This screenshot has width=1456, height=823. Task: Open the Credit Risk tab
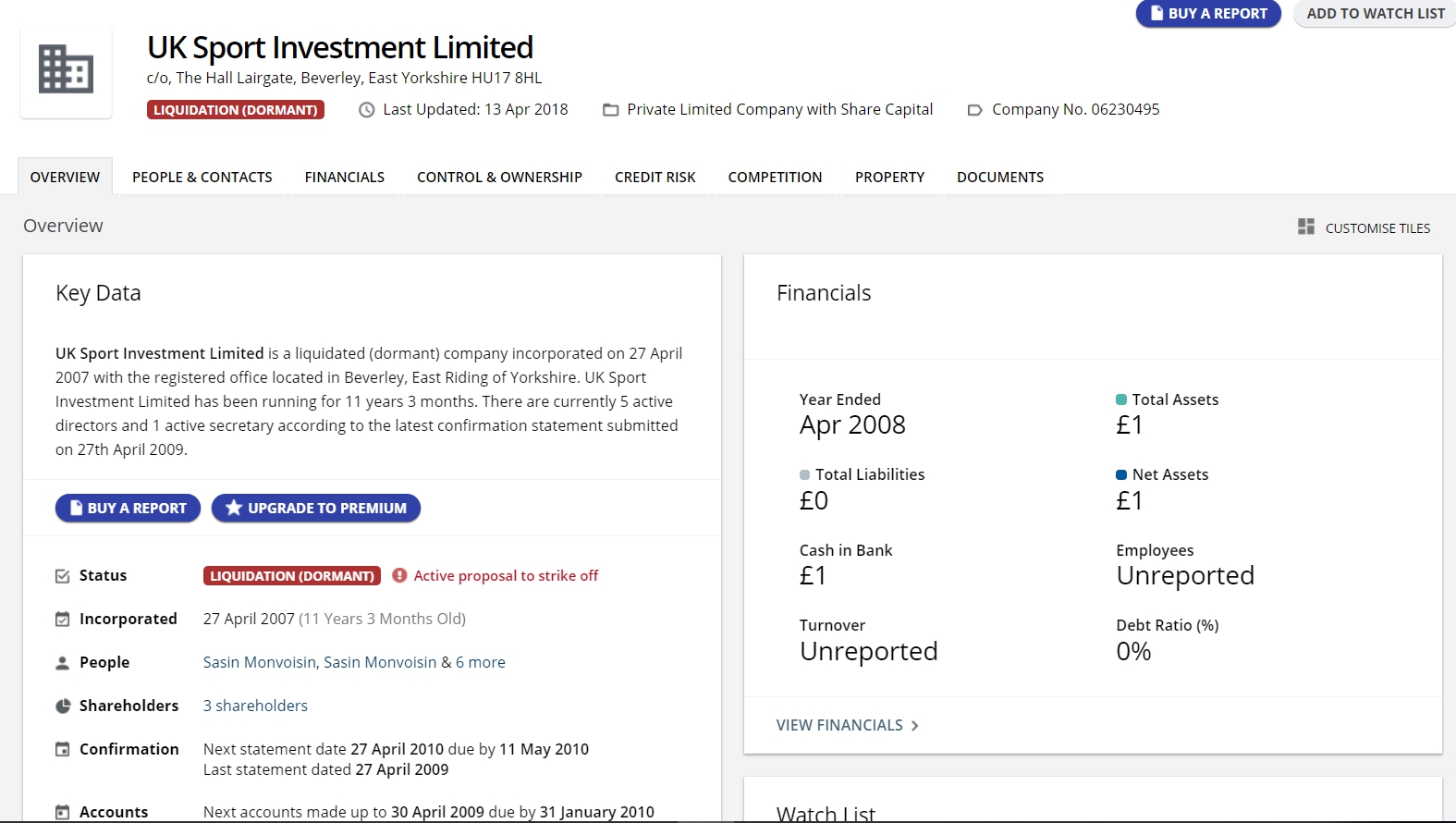(x=655, y=178)
